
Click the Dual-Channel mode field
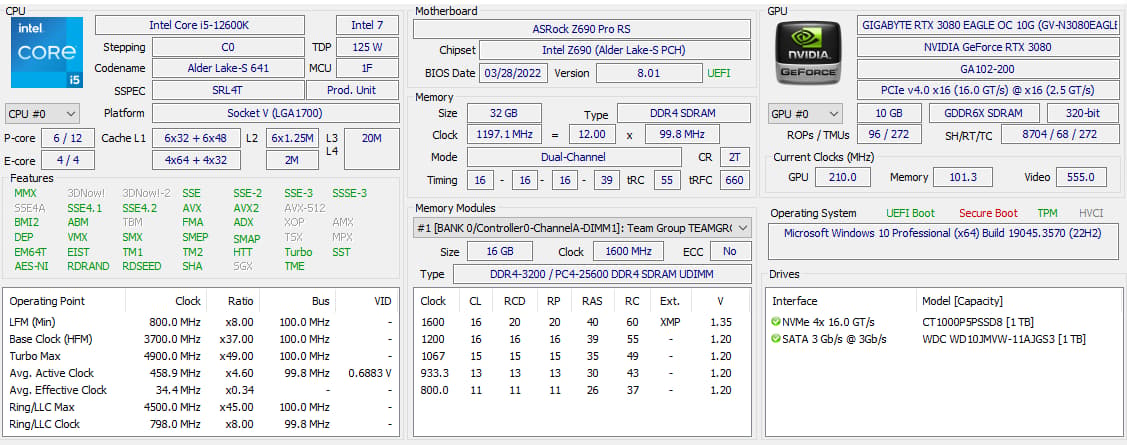(574, 157)
